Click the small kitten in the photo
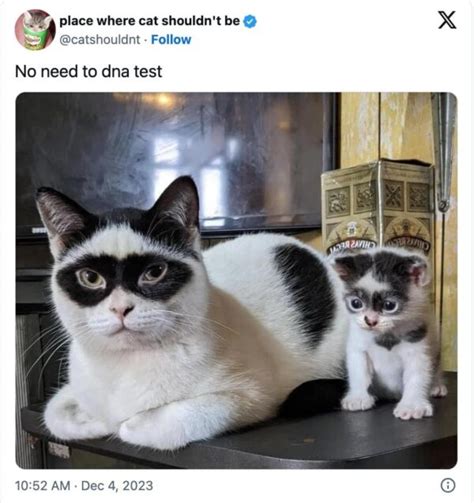The width and height of the screenshot is (474, 503). click(x=388, y=333)
